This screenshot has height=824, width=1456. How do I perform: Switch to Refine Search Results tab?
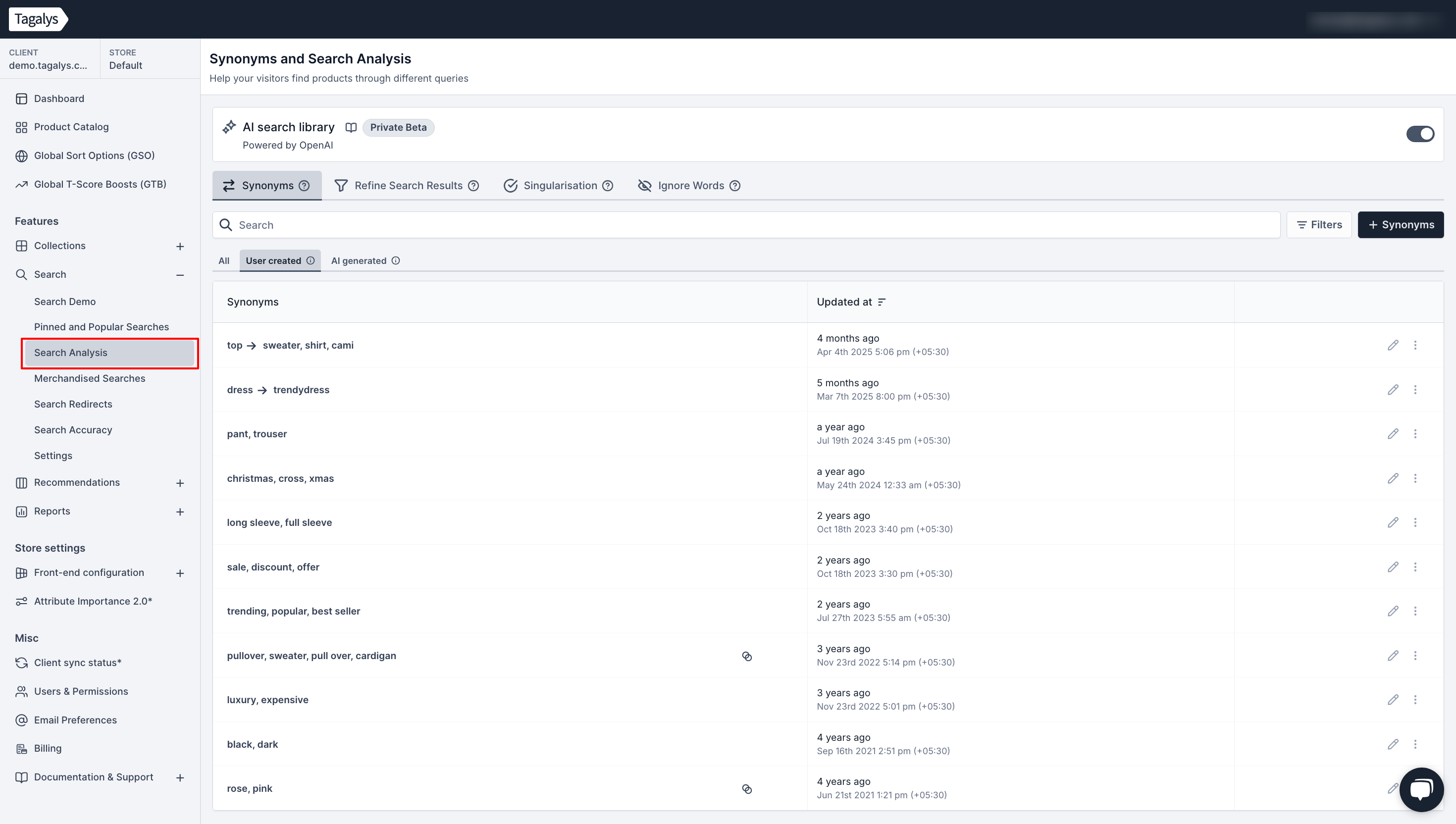(x=407, y=186)
